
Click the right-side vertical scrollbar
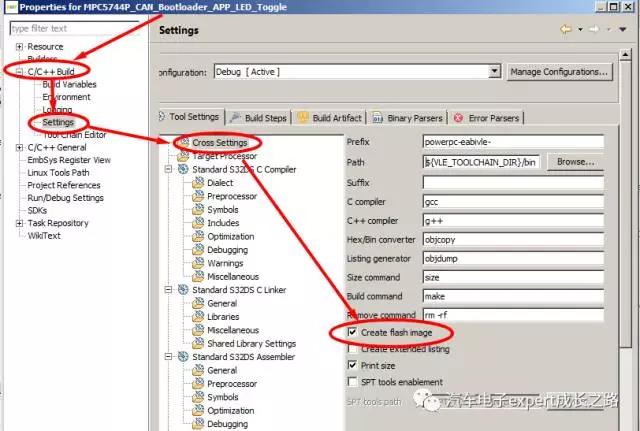click(x=623, y=250)
